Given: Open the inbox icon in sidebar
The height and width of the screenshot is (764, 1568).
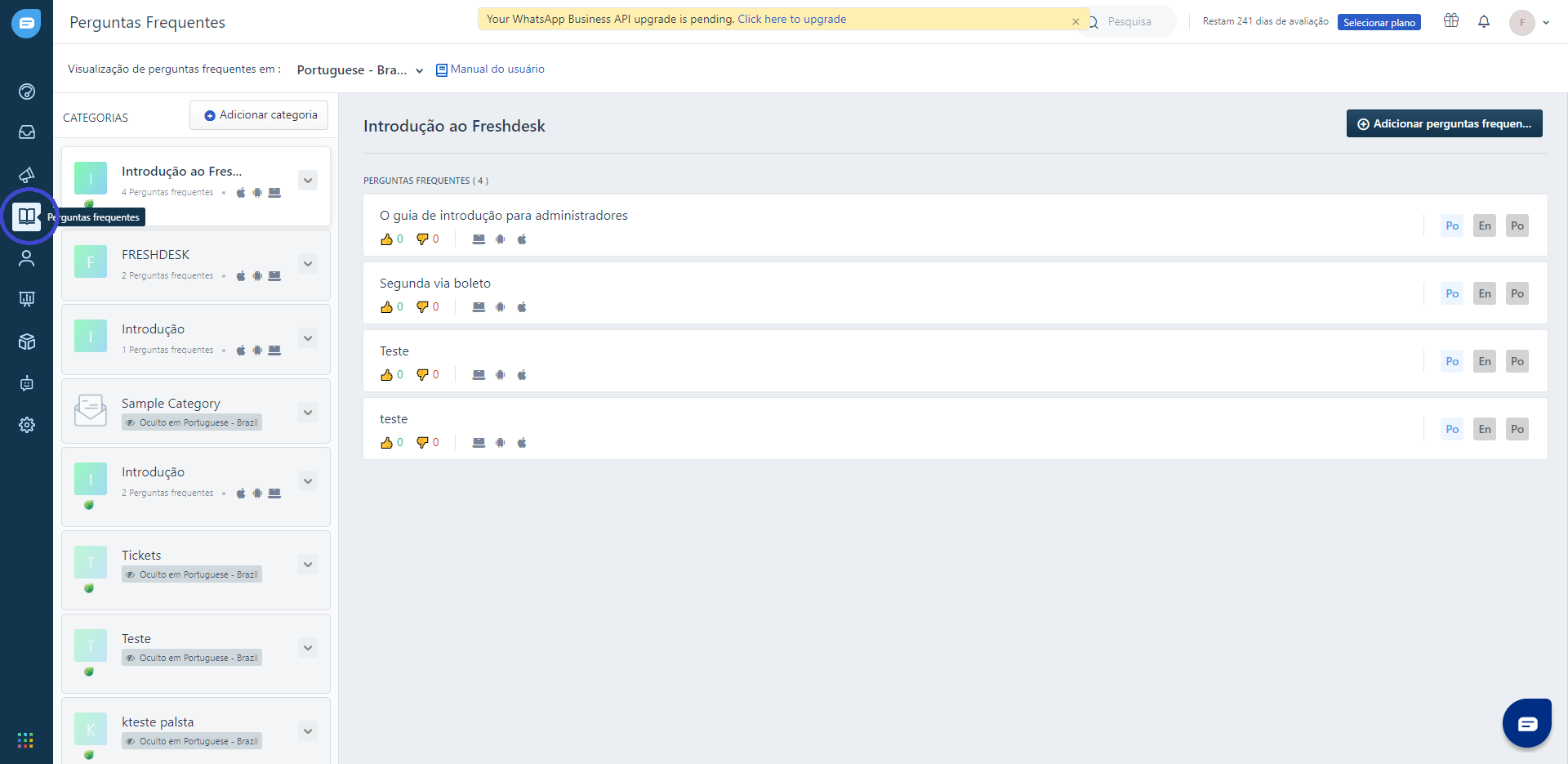Looking at the screenshot, I should click(x=27, y=132).
